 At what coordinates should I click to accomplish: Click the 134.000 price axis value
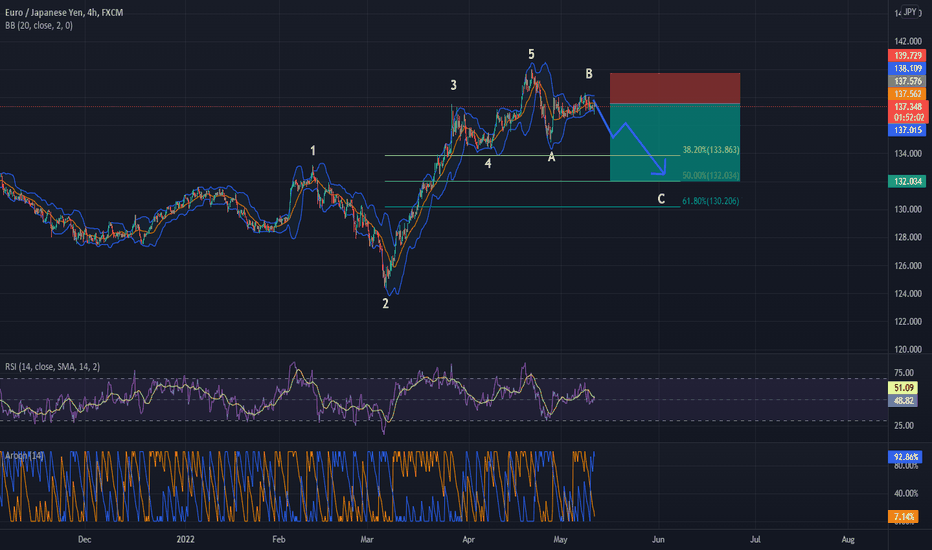point(908,153)
